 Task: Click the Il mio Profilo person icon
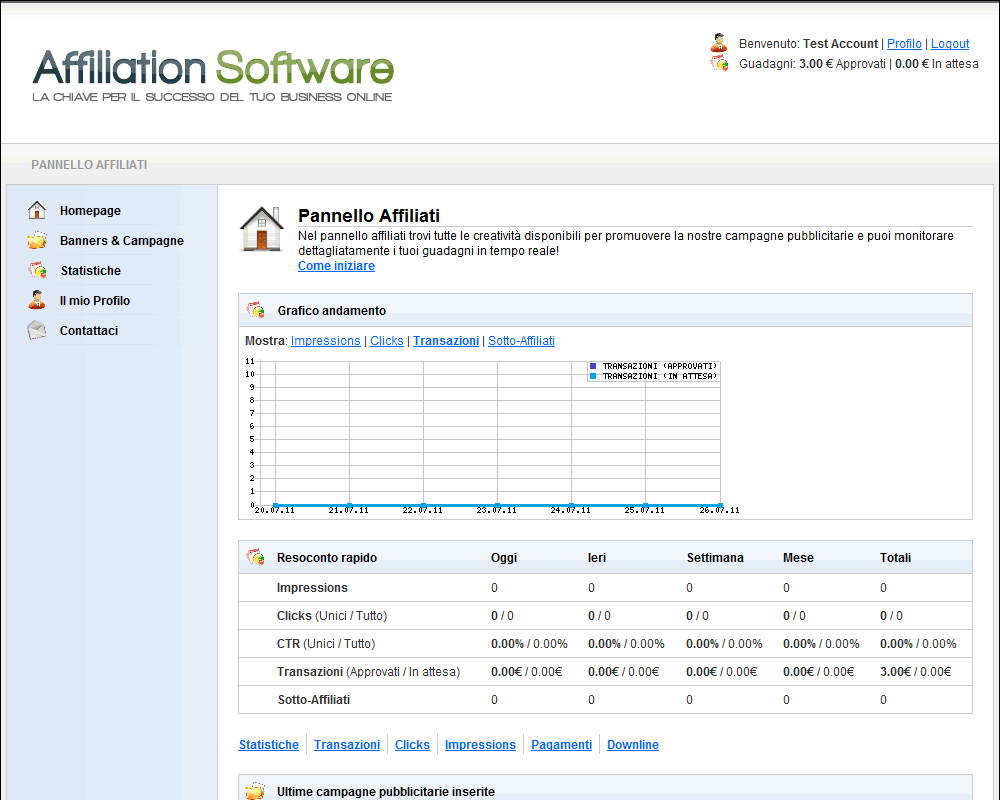[x=37, y=300]
